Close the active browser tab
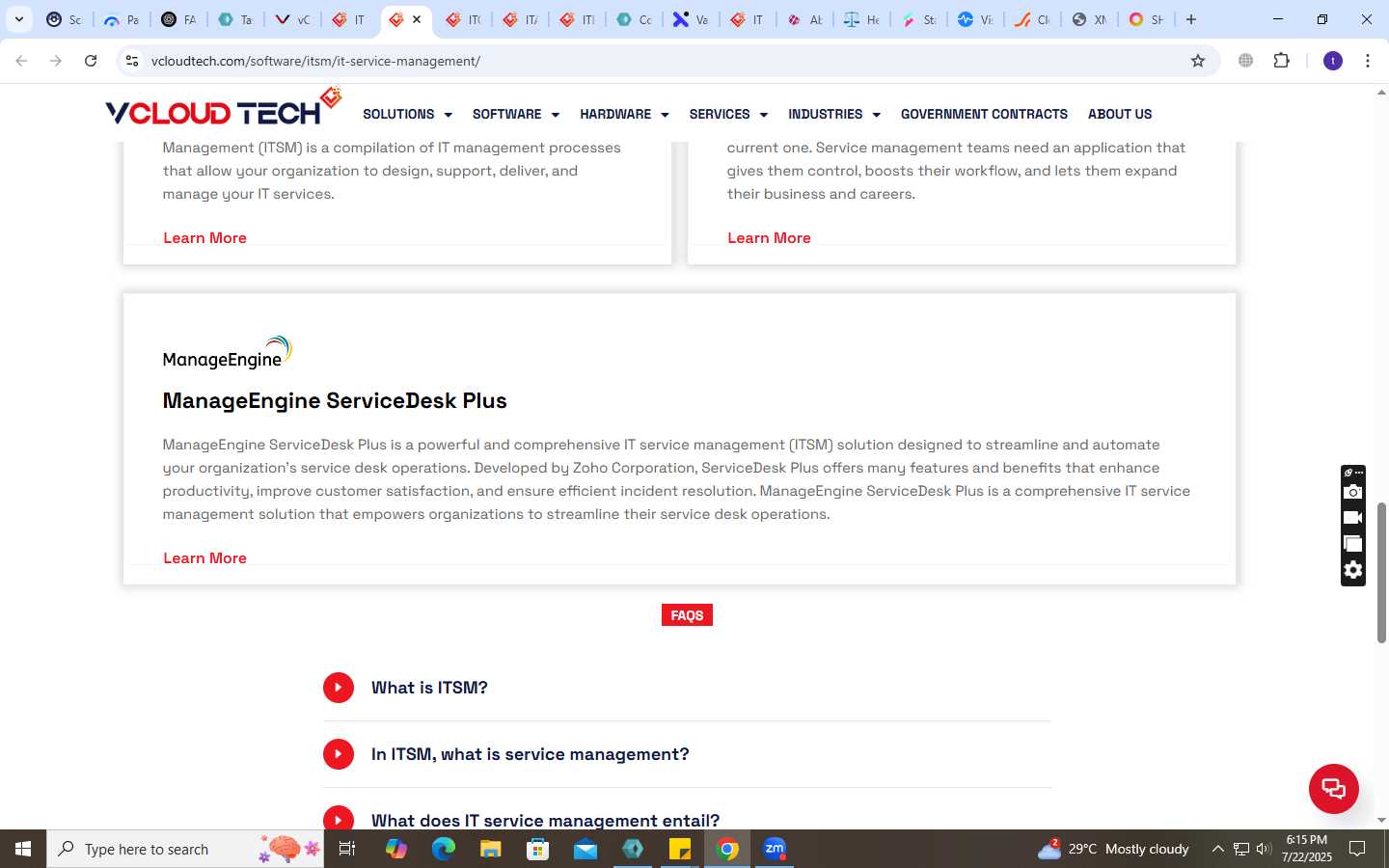Viewport: 1389px width, 868px height. coord(417,19)
